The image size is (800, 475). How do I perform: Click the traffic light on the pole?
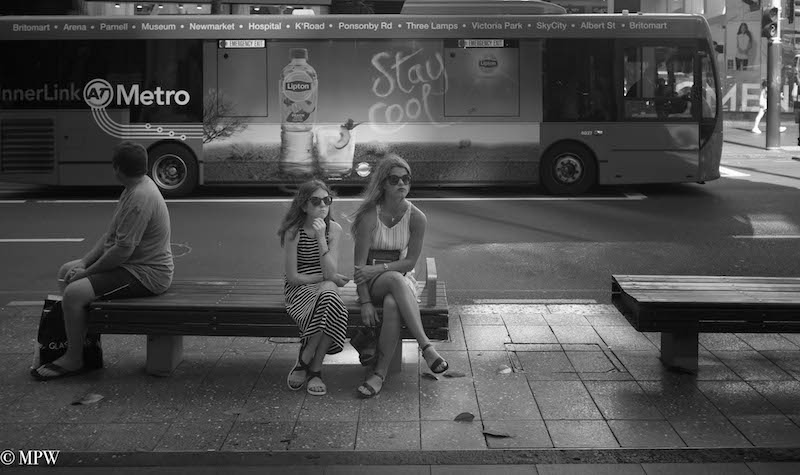769,22
